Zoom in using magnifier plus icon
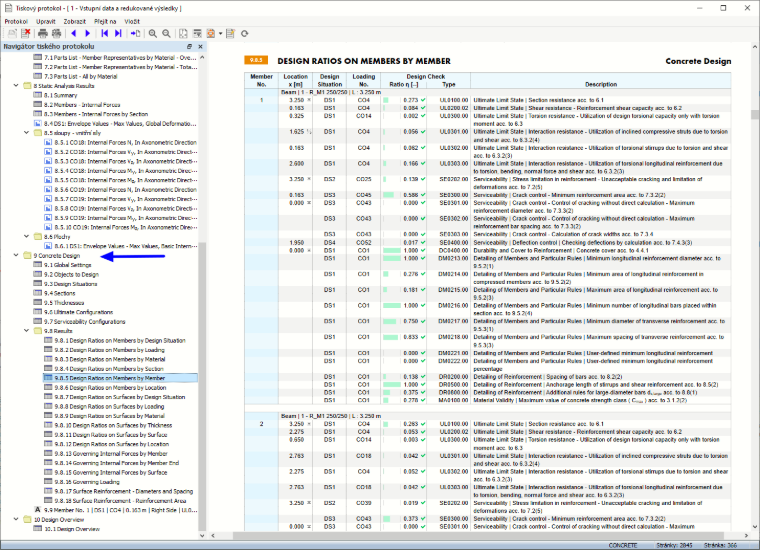This screenshot has height=550, width=760. (x=153, y=33)
